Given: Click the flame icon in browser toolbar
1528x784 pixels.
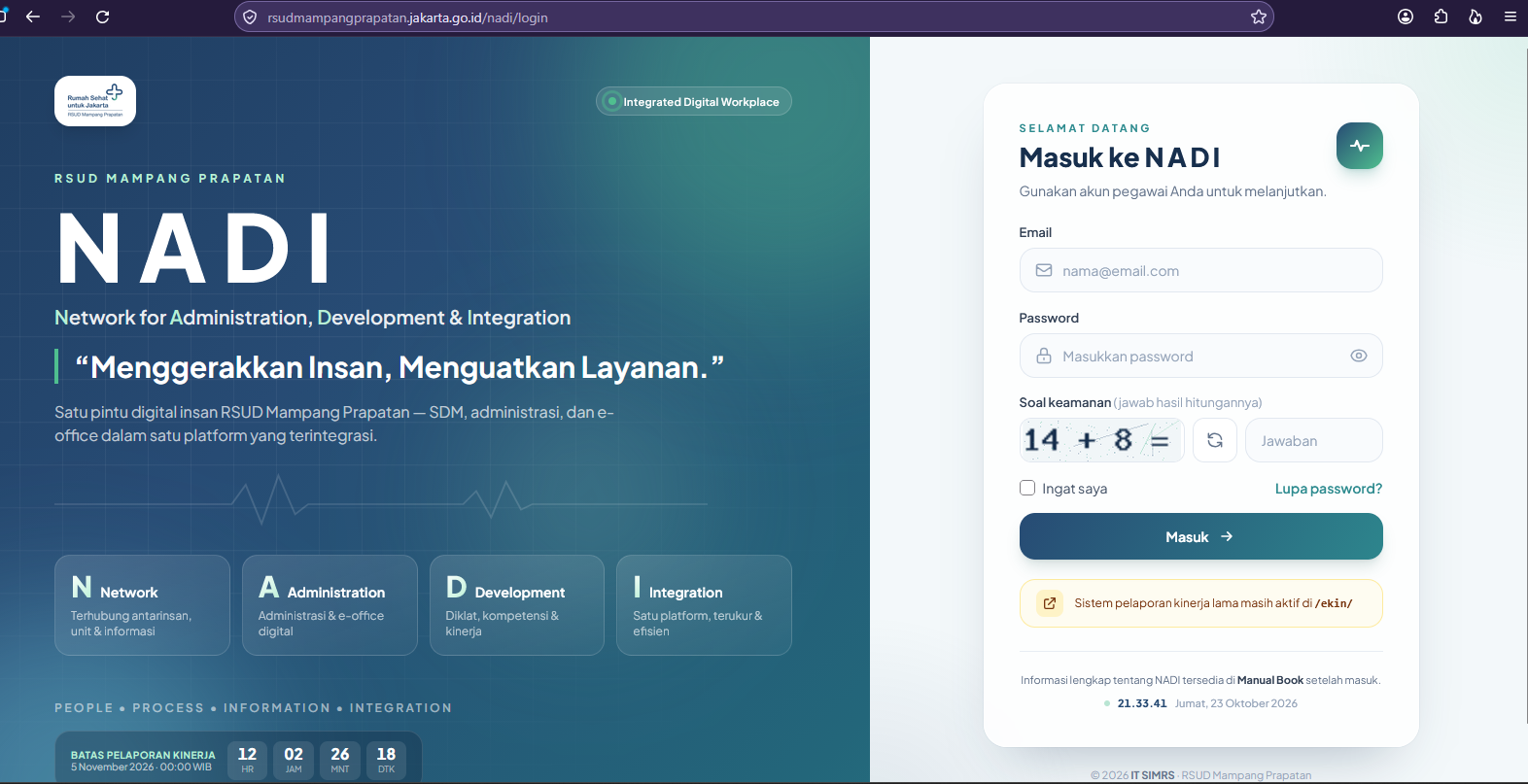Looking at the screenshot, I should click(1476, 17).
